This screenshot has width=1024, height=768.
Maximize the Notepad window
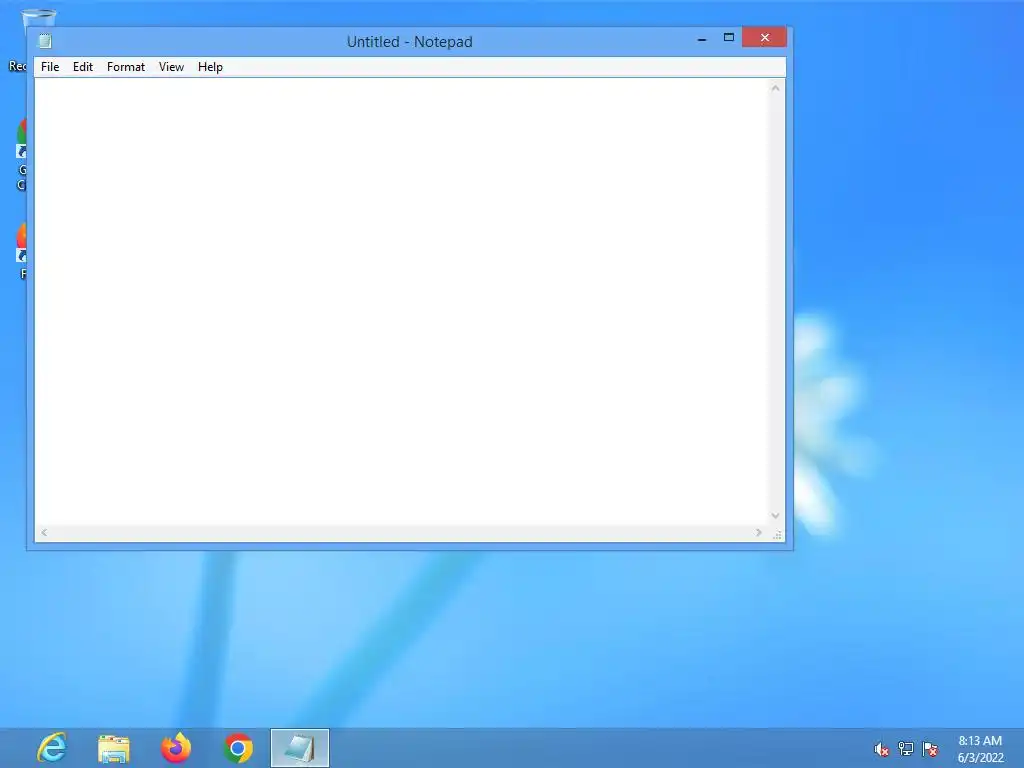729,38
